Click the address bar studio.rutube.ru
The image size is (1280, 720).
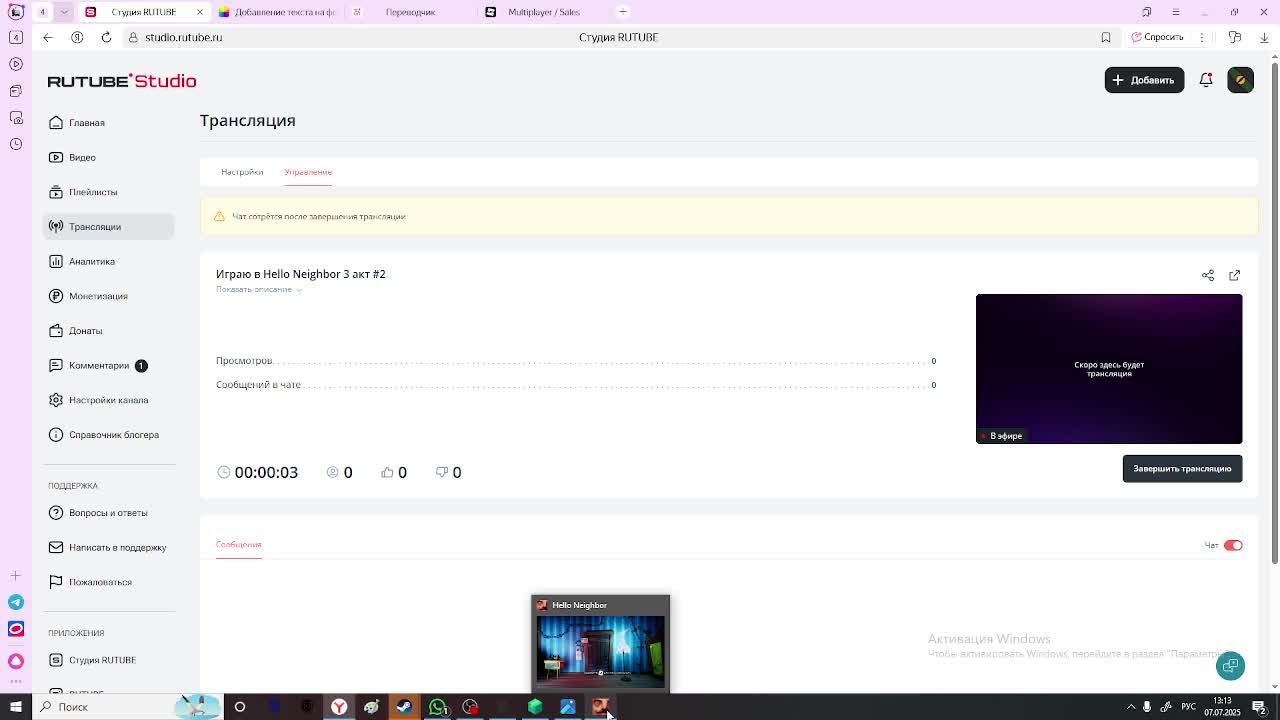(183, 37)
